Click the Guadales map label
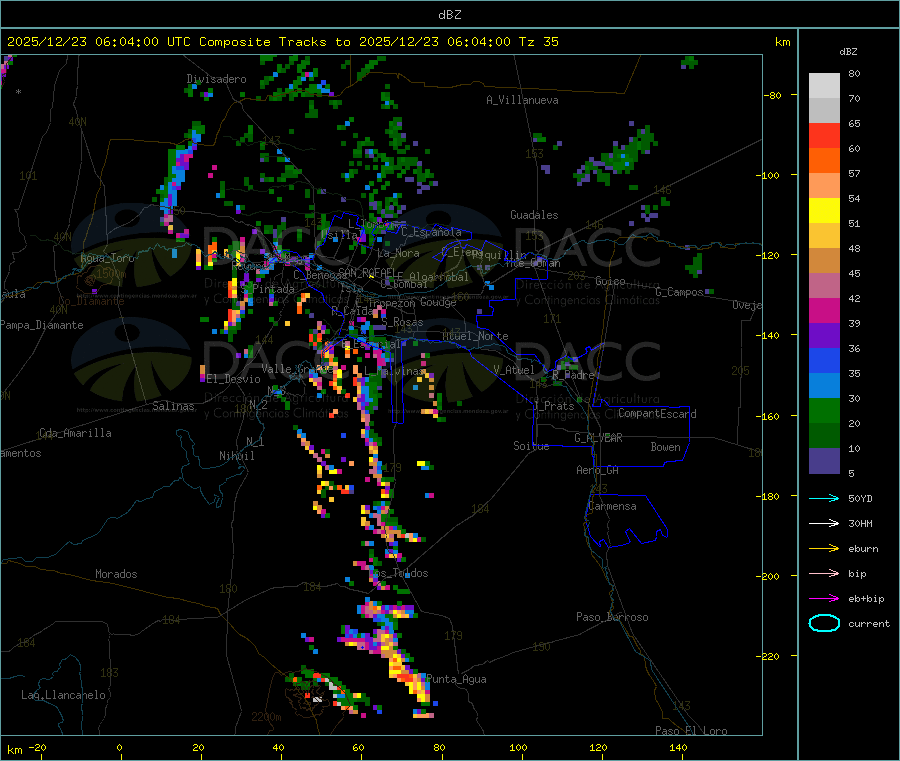Image resolution: width=900 pixels, height=761 pixels. pos(534,215)
